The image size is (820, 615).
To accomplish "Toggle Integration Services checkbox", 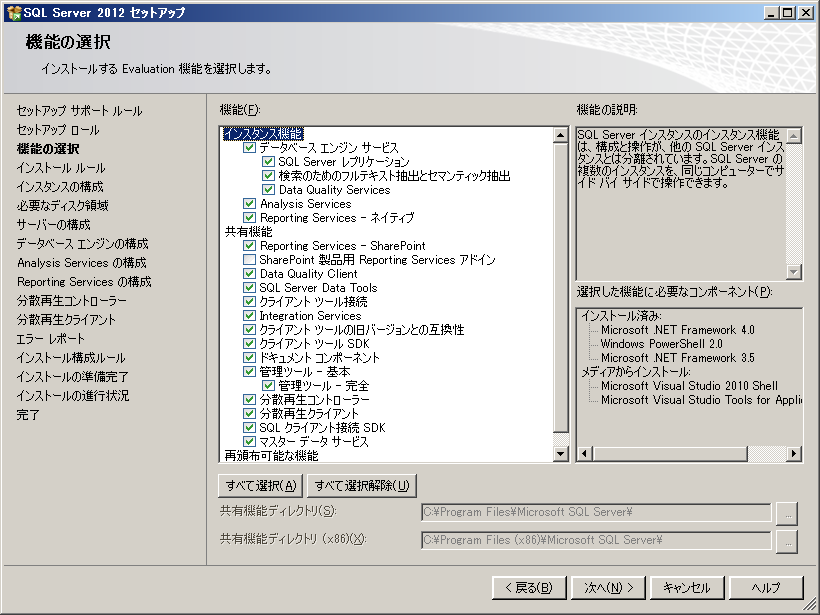I will (250, 316).
